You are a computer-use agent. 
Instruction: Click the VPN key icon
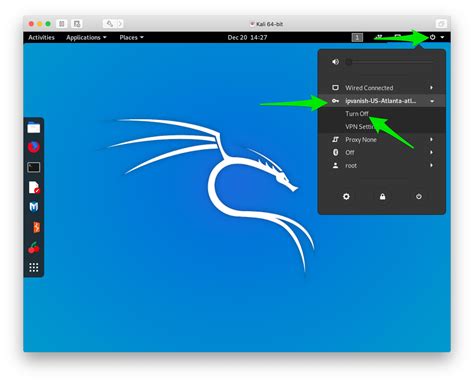335,101
